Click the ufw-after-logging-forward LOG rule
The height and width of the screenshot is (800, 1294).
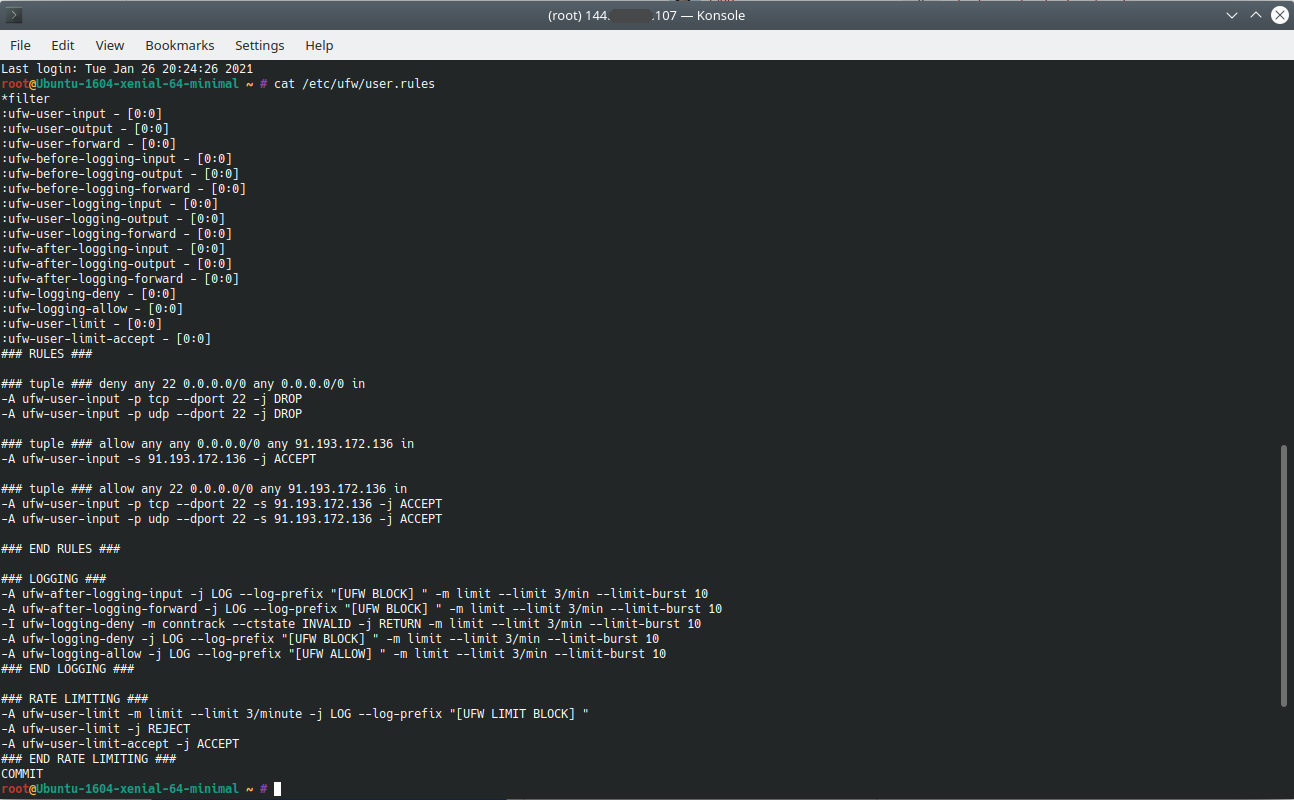tap(362, 609)
